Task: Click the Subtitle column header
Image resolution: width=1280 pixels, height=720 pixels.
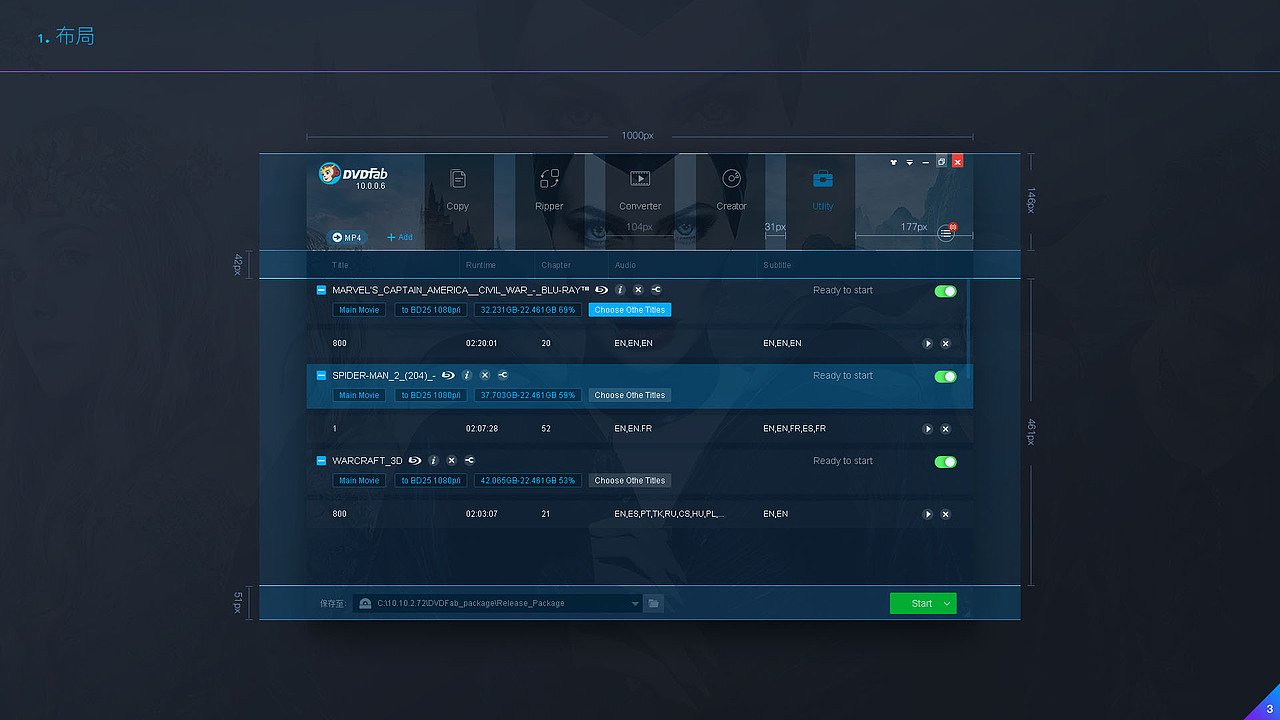Action: coord(777,265)
